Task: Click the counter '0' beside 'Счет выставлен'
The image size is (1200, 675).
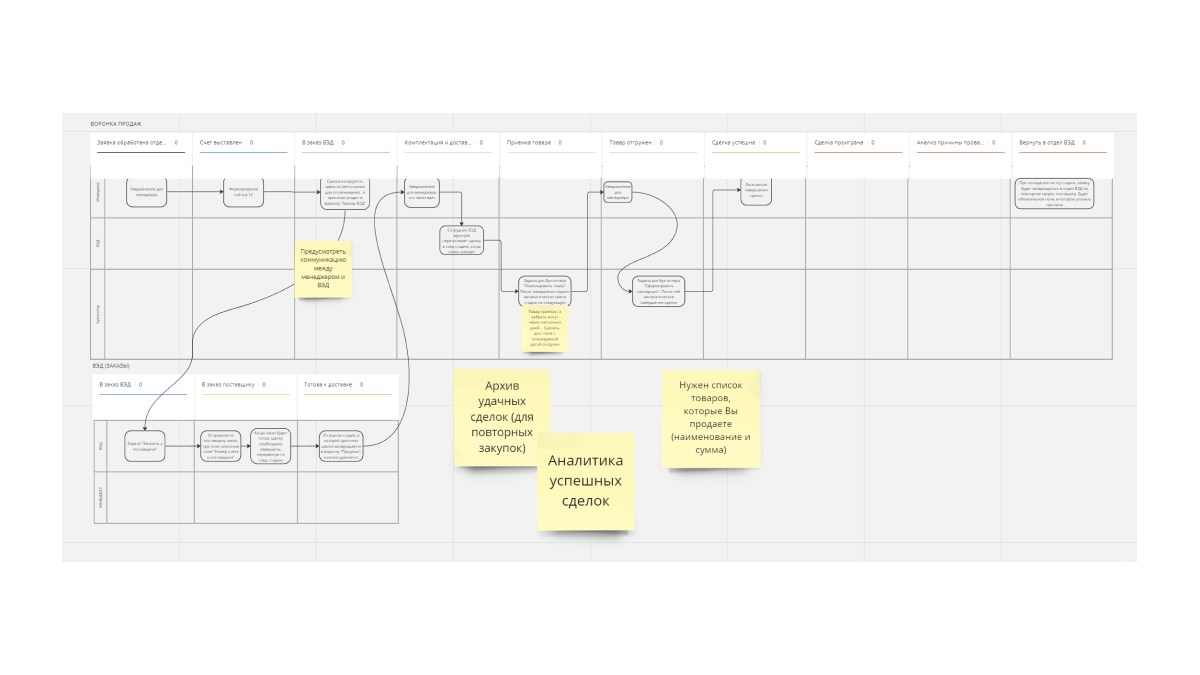Action: point(251,143)
